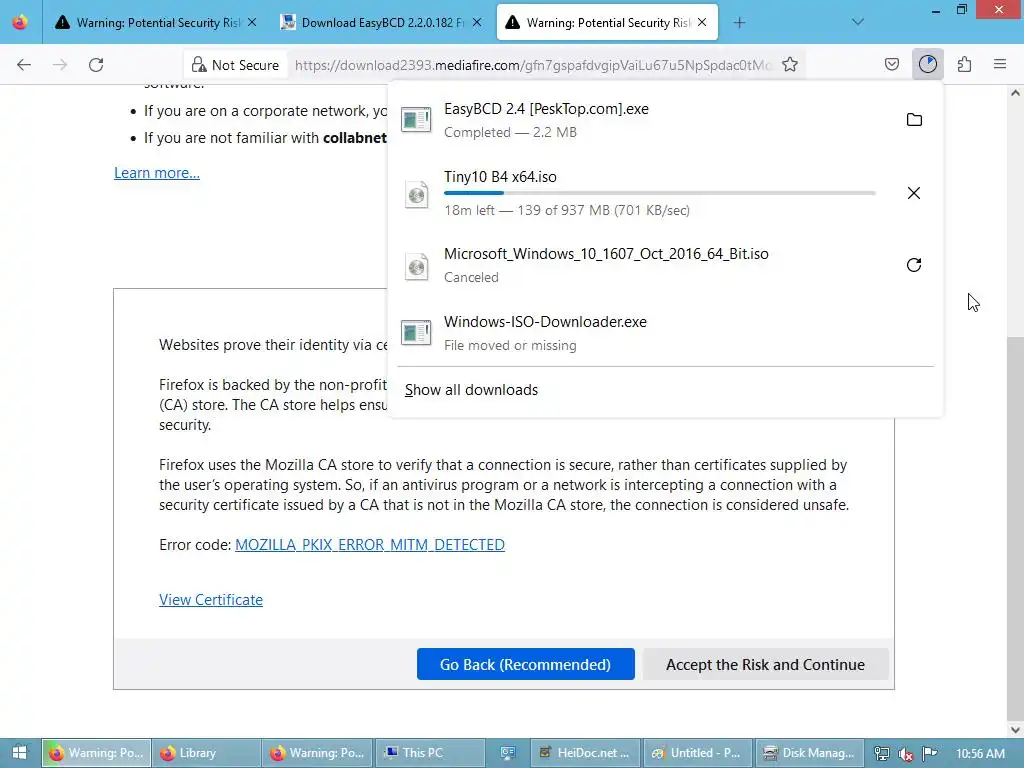Switch to the Download EasyBCD 2.2.0.182 tab
1024x768 pixels.
tap(380, 23)
